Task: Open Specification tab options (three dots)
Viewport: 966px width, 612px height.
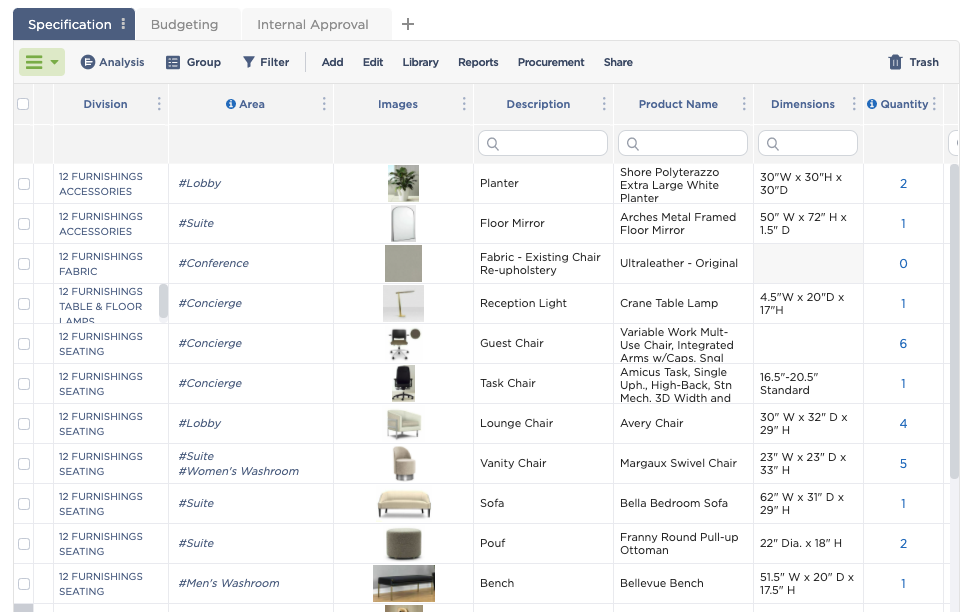Action: tap(123, 24)
